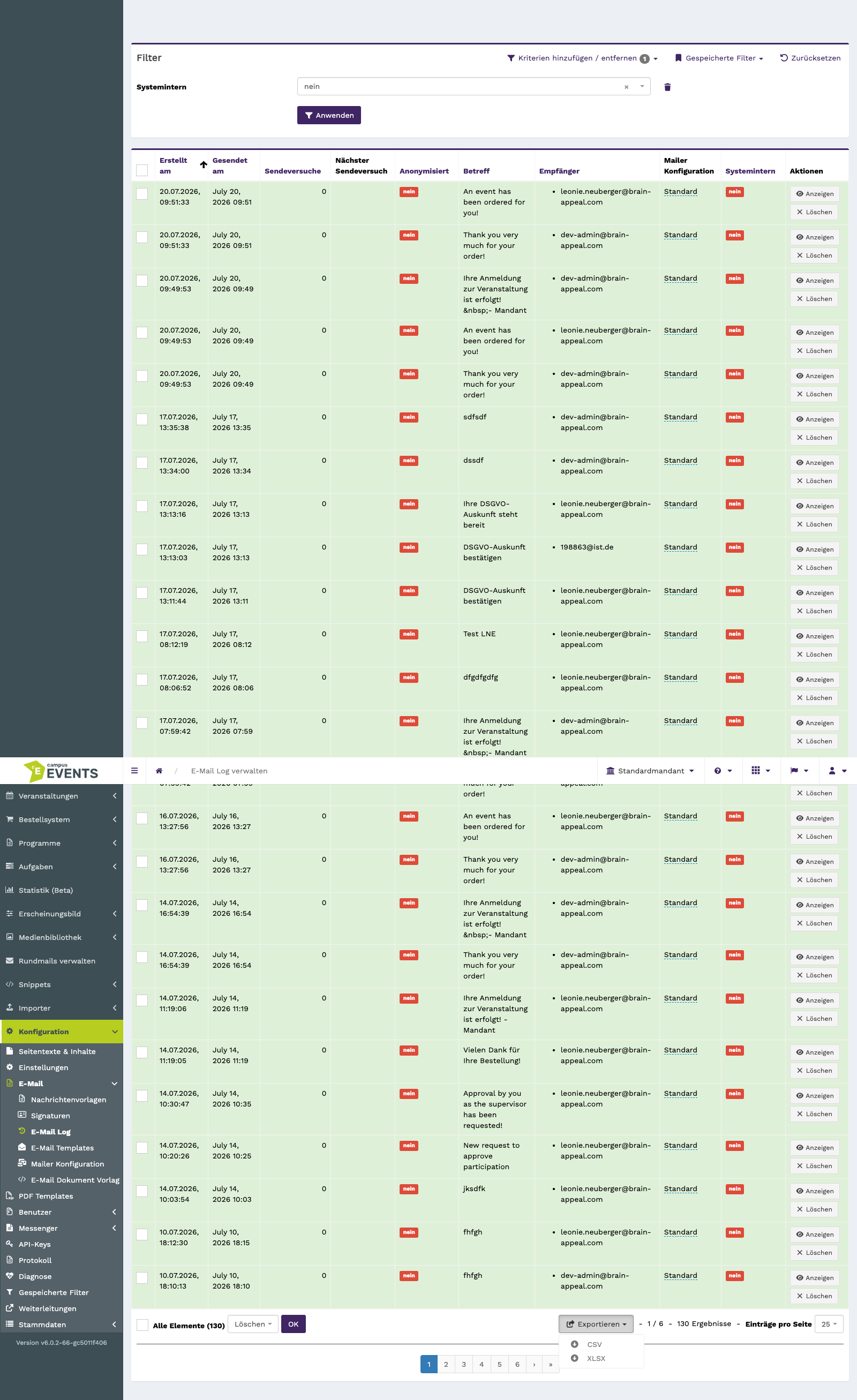Screen dimensions: 857x1400
Task: Check the 'Alle Elemente (130)' checkbox
Action: 142,1325
